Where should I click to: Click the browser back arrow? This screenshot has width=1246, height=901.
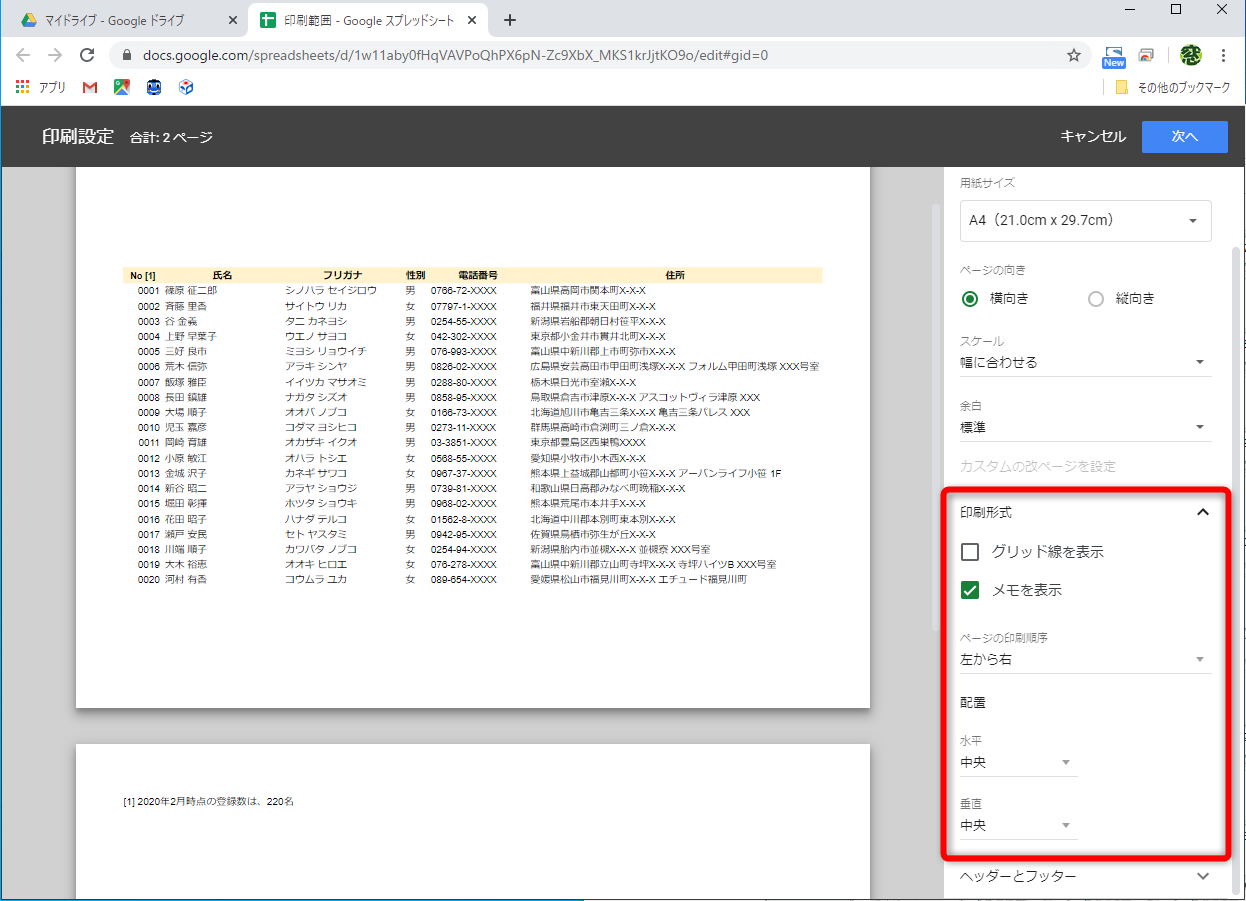(23, 55)
